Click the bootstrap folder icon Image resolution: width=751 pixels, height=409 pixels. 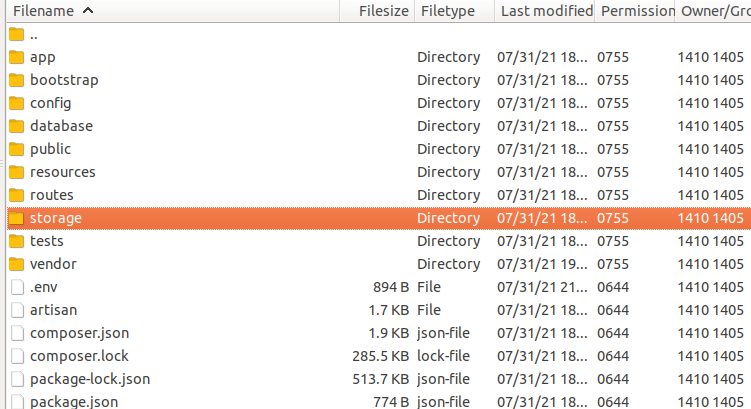(x=16, y=80)
